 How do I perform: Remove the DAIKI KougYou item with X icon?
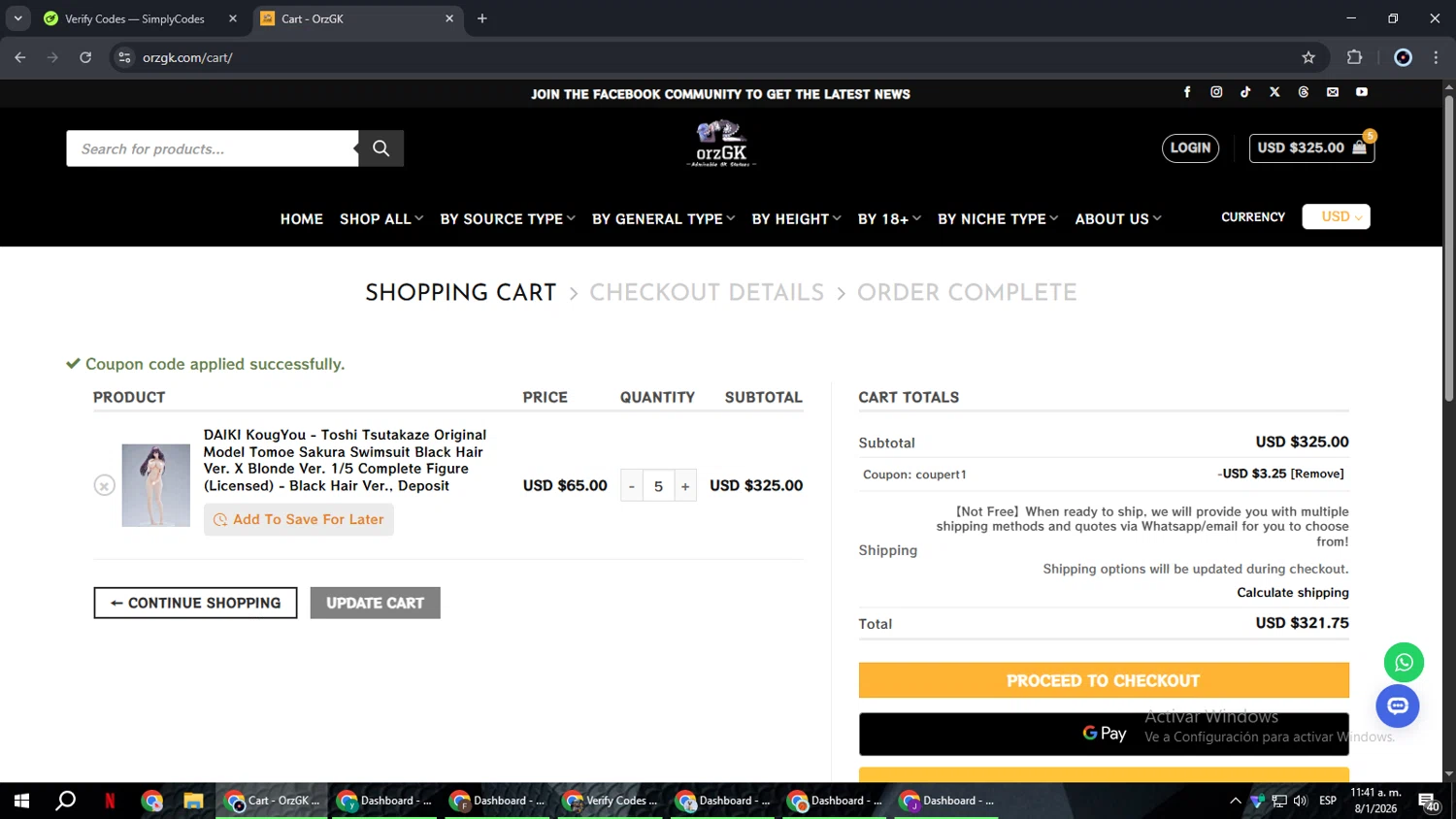coord(105,485)
